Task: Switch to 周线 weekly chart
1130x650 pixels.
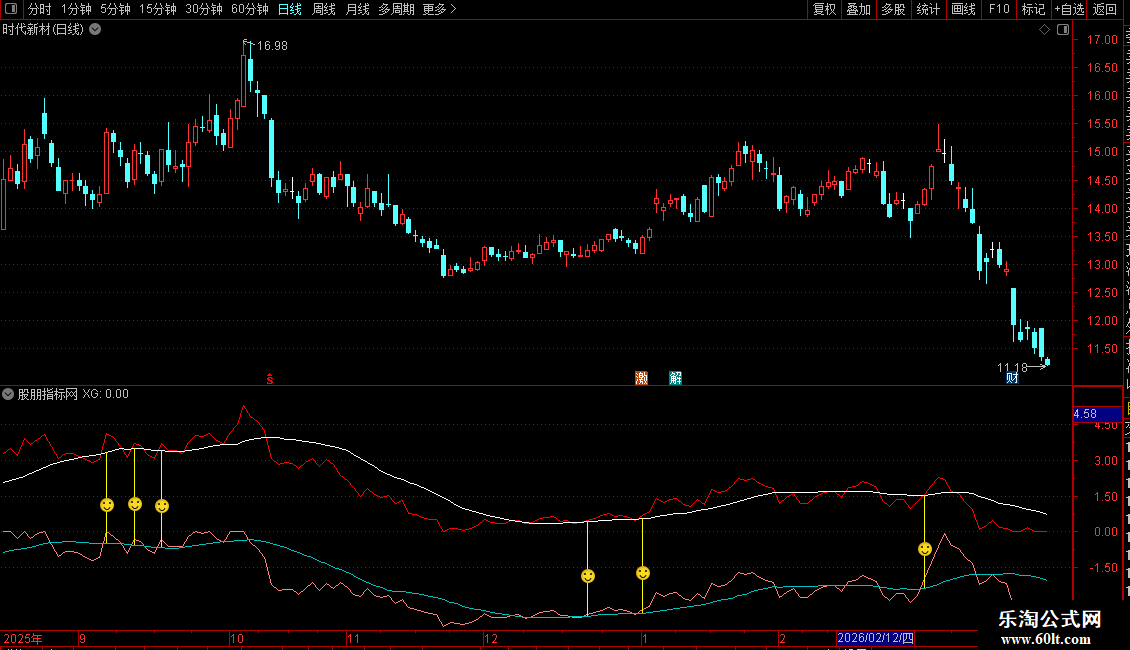Action: pyautogui.click(x=324, y=9)
